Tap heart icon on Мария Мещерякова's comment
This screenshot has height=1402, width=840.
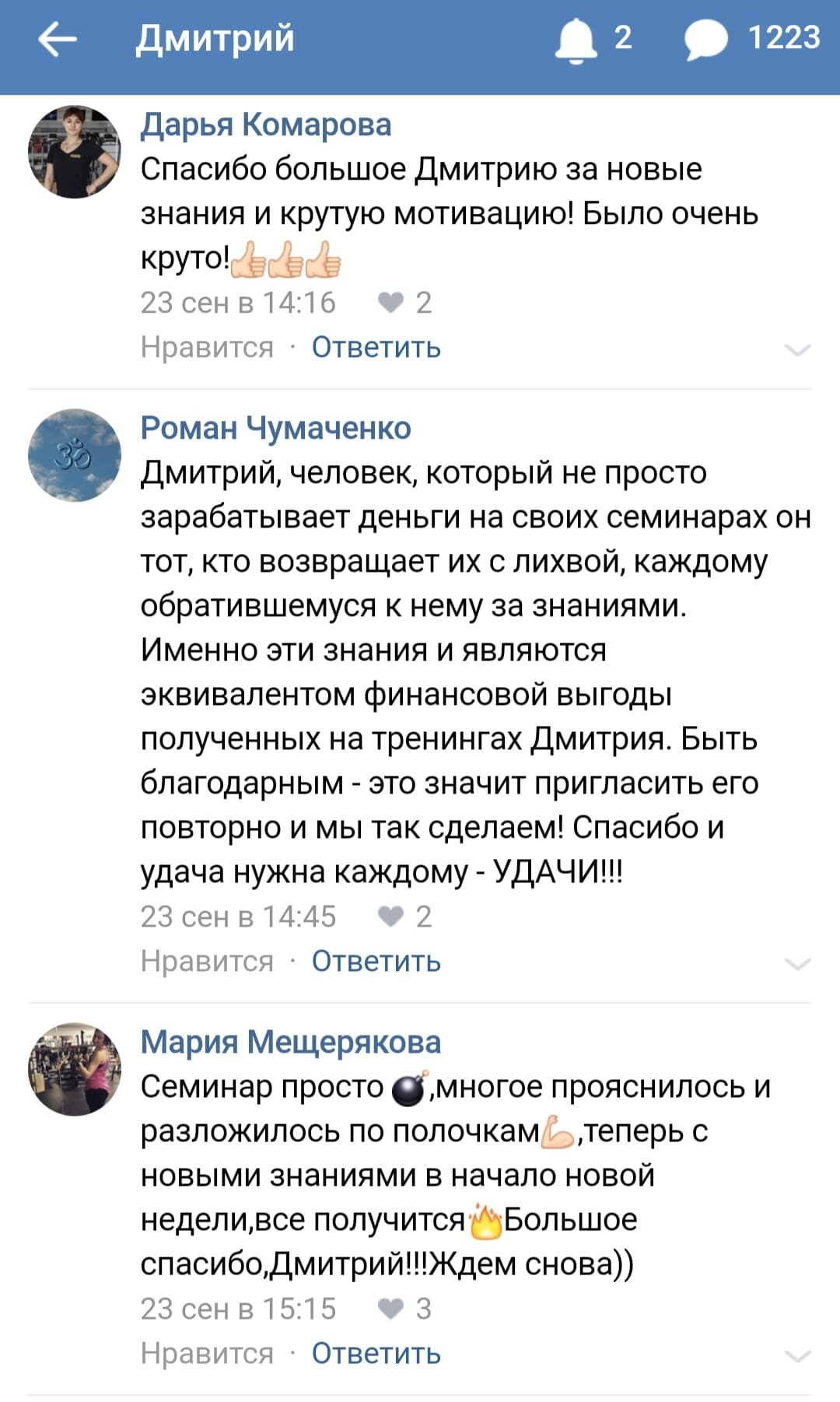[x=390, y=1309]
